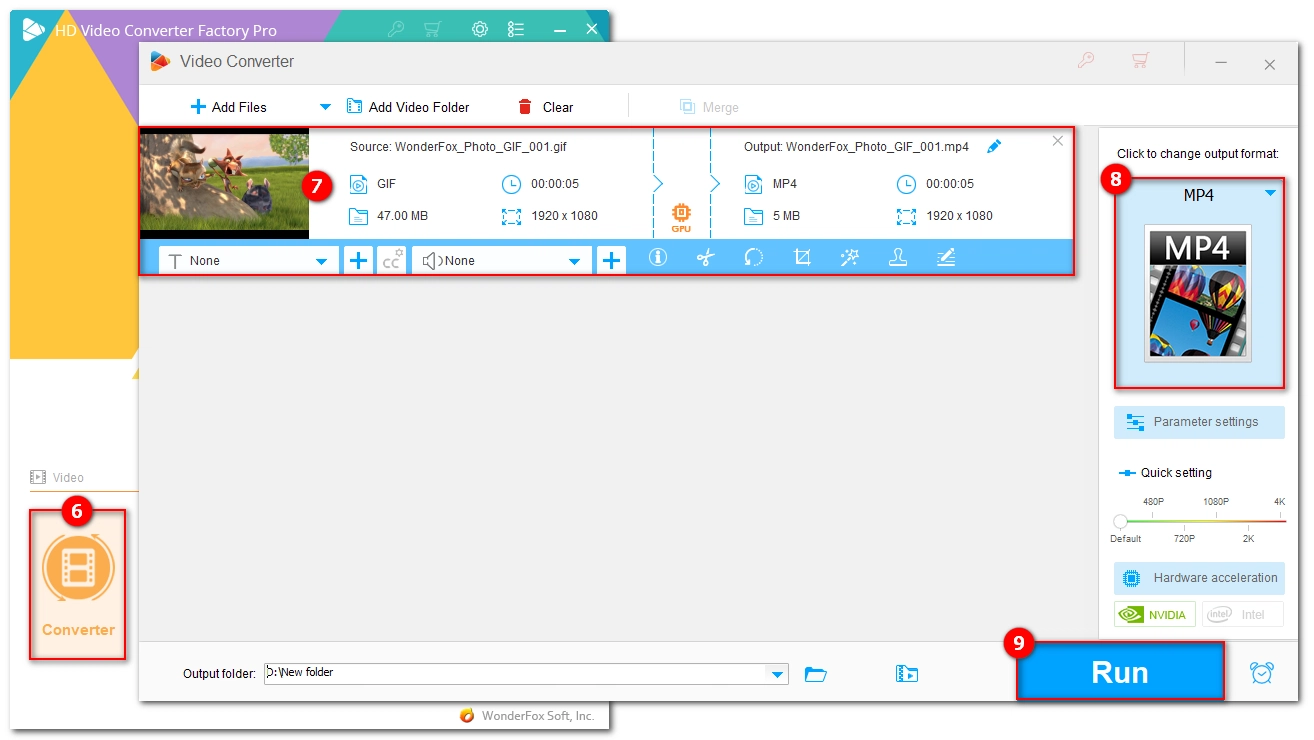Open the trim scissors tool
The height and width of the screenshot is (740, 1314).
[x=706, y=257]
